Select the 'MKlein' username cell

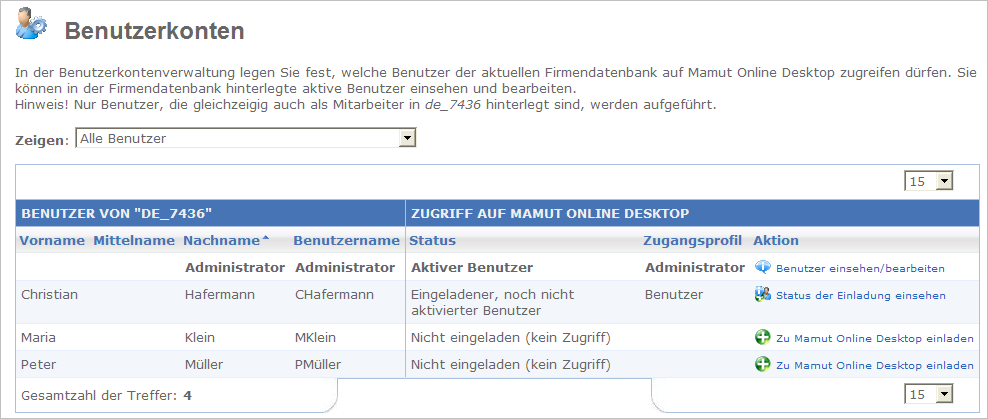(x=315, y=338)
